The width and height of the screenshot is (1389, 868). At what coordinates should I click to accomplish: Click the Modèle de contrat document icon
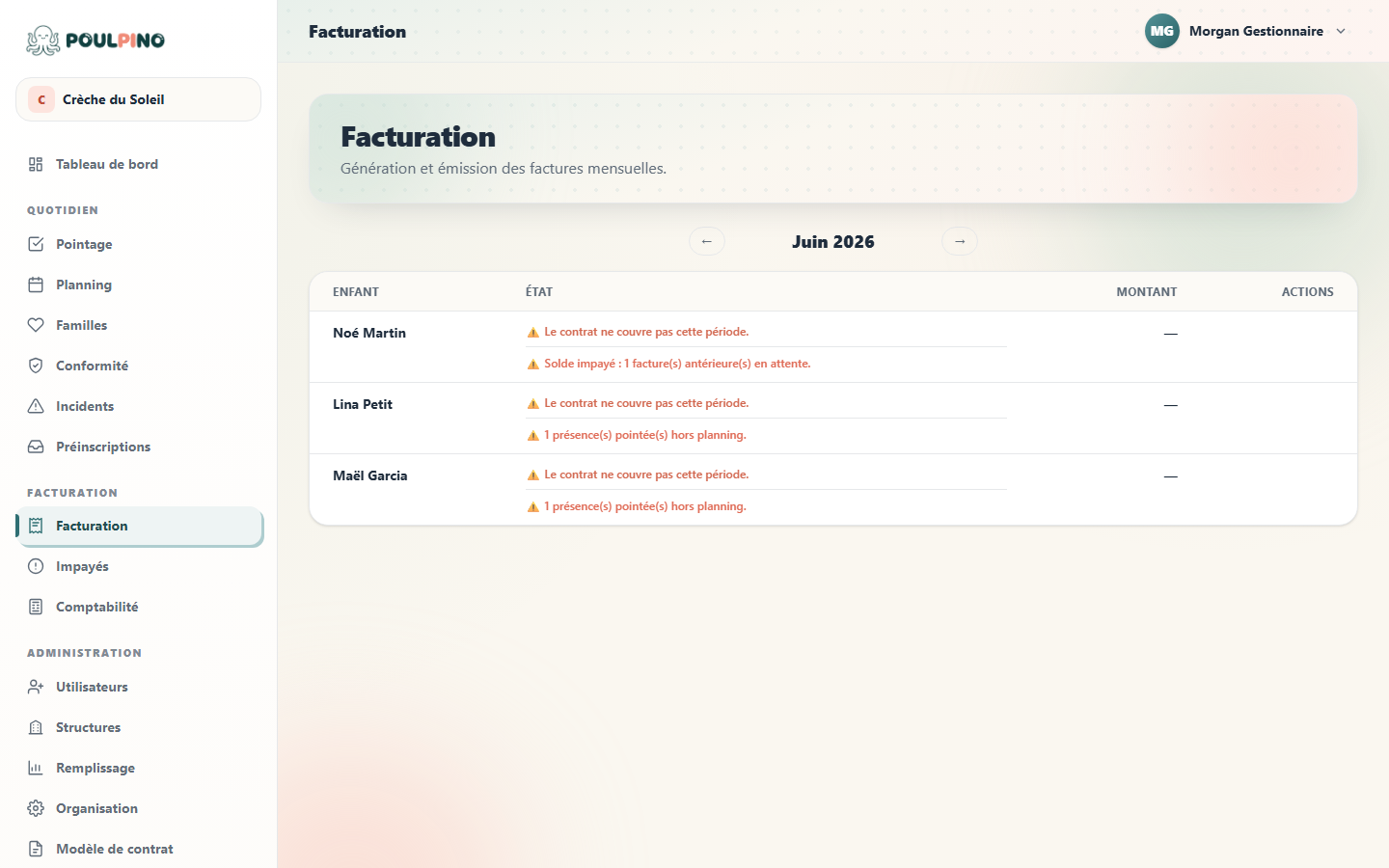36,849
